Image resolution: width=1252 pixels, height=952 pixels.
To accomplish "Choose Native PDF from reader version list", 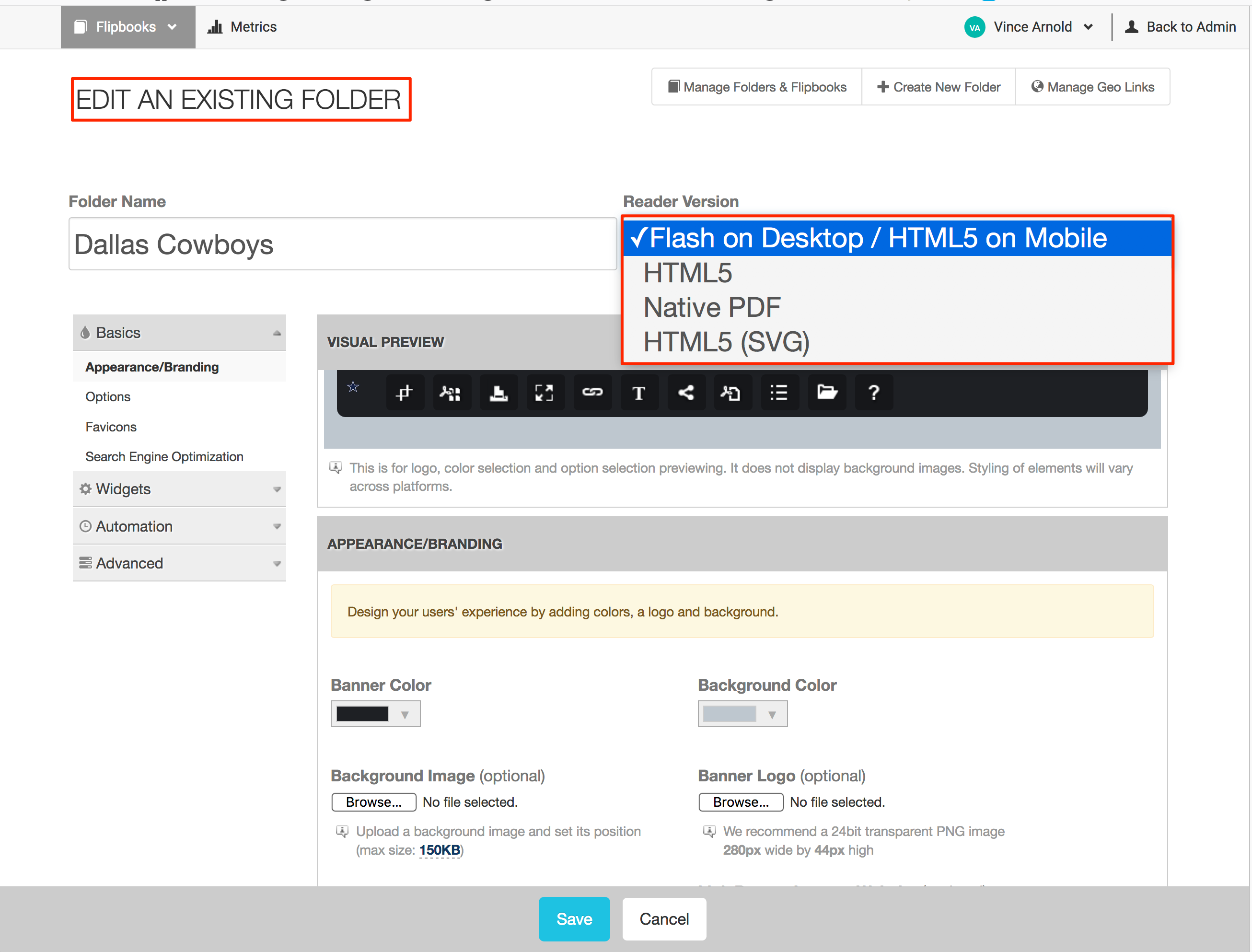I will point(712,308).
